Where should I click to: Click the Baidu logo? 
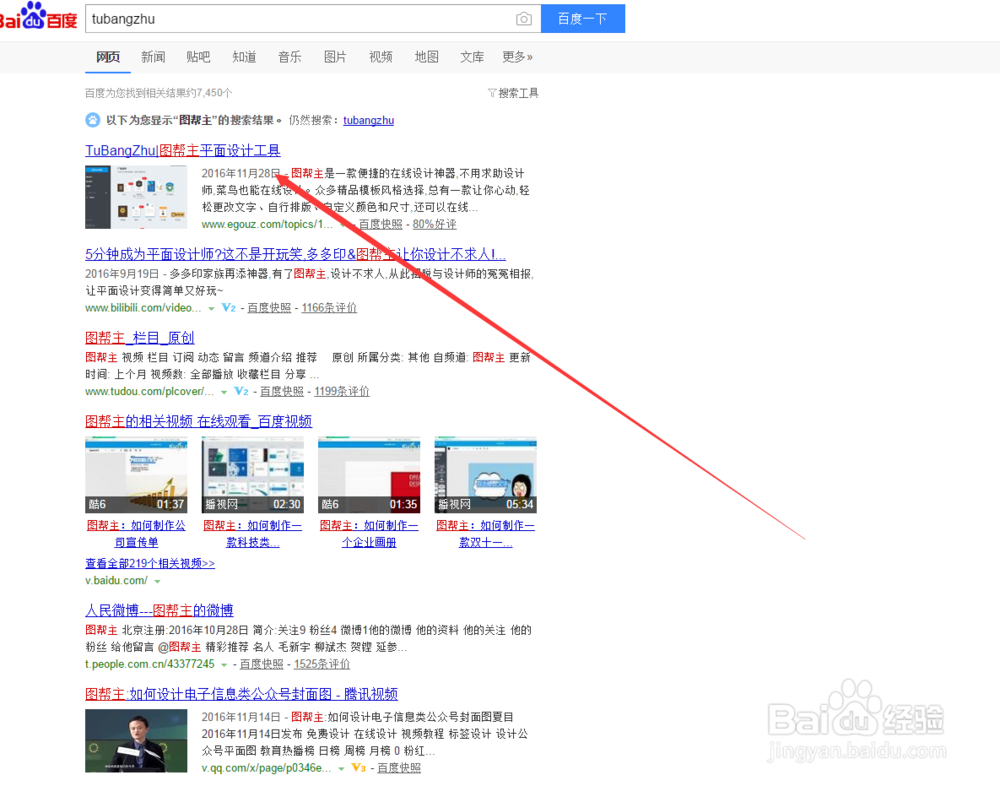(38, 16)
